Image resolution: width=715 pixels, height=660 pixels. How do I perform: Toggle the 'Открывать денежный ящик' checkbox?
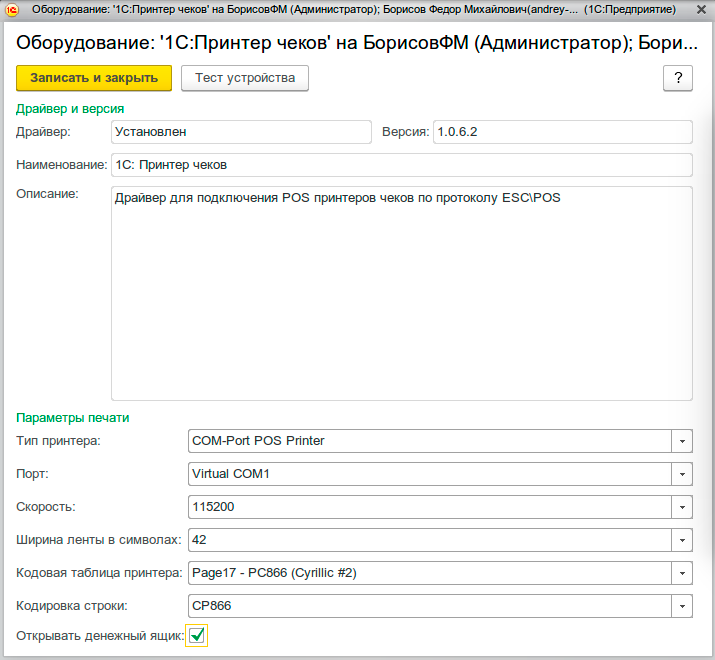(x=197, y=635)
